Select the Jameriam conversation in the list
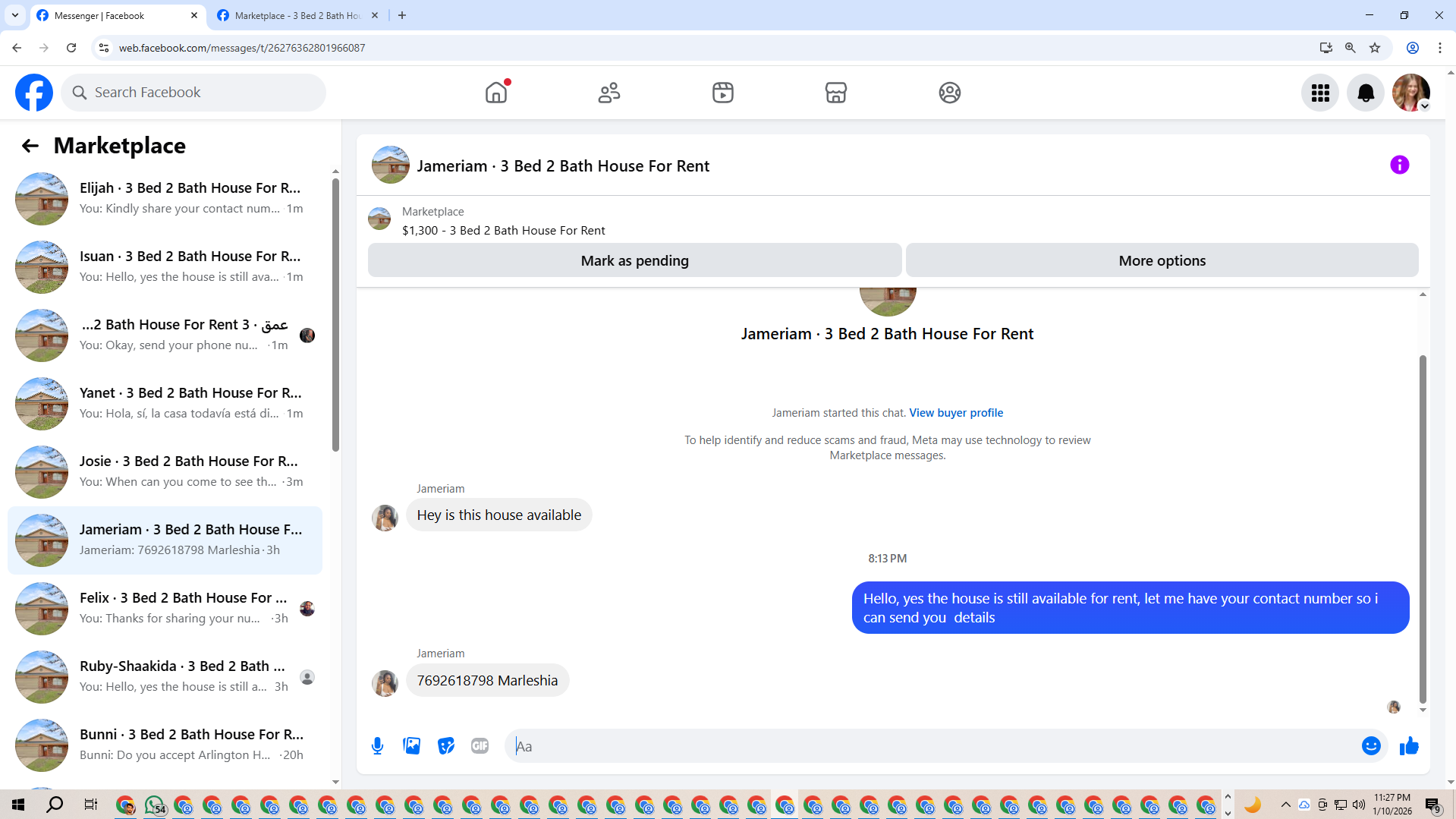The width and height of the screenshot is (1456, 819). 165,540
